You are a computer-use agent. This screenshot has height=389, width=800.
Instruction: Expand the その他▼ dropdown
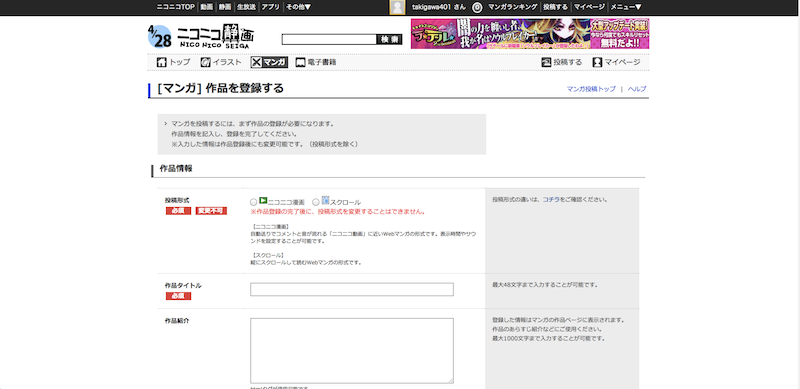pyautogui.click(x=298, y=7)
